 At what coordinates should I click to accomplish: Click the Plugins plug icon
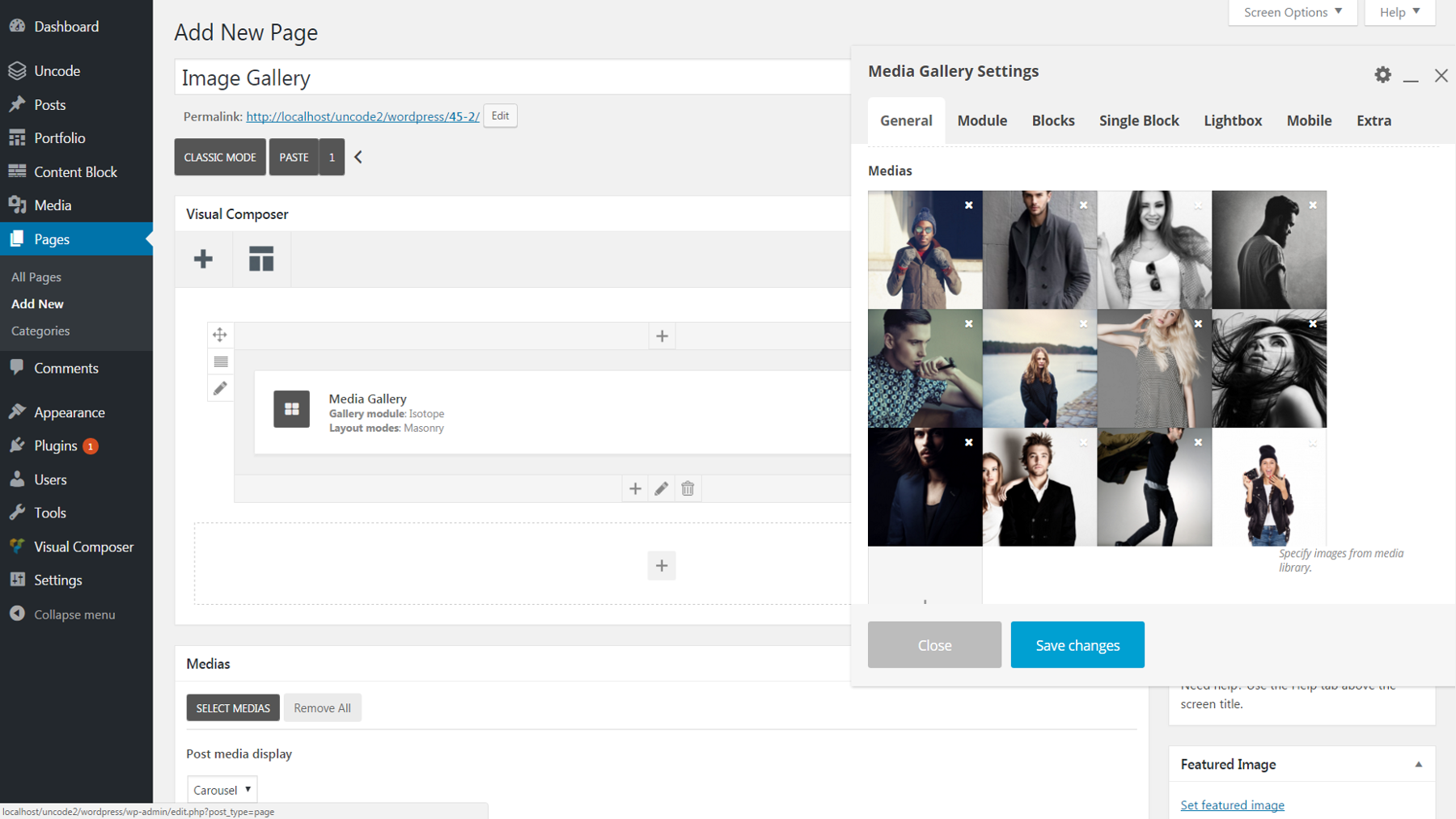(17, 445)
